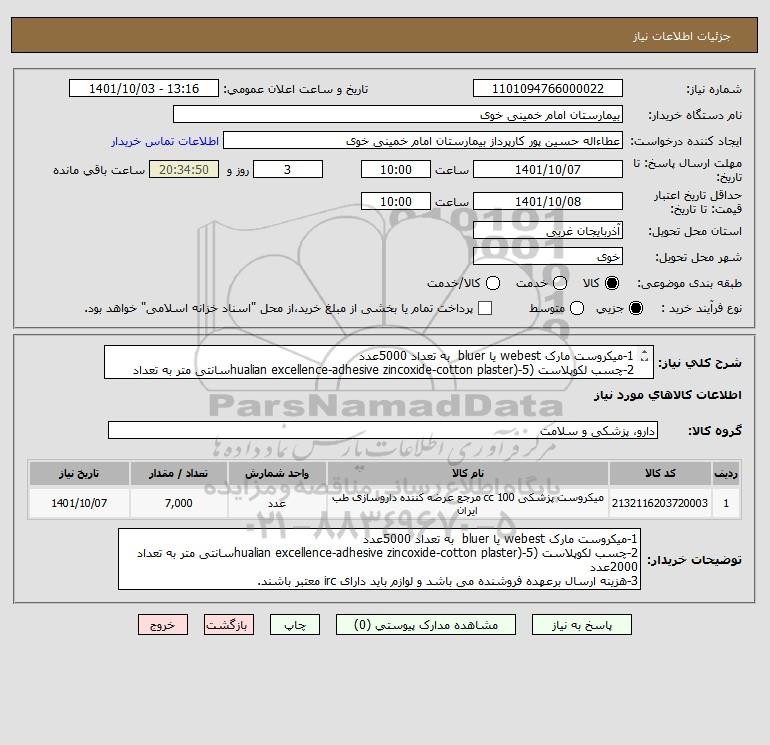
Task: Click the need date cell 1401/10/07
Action: [79, 503]
